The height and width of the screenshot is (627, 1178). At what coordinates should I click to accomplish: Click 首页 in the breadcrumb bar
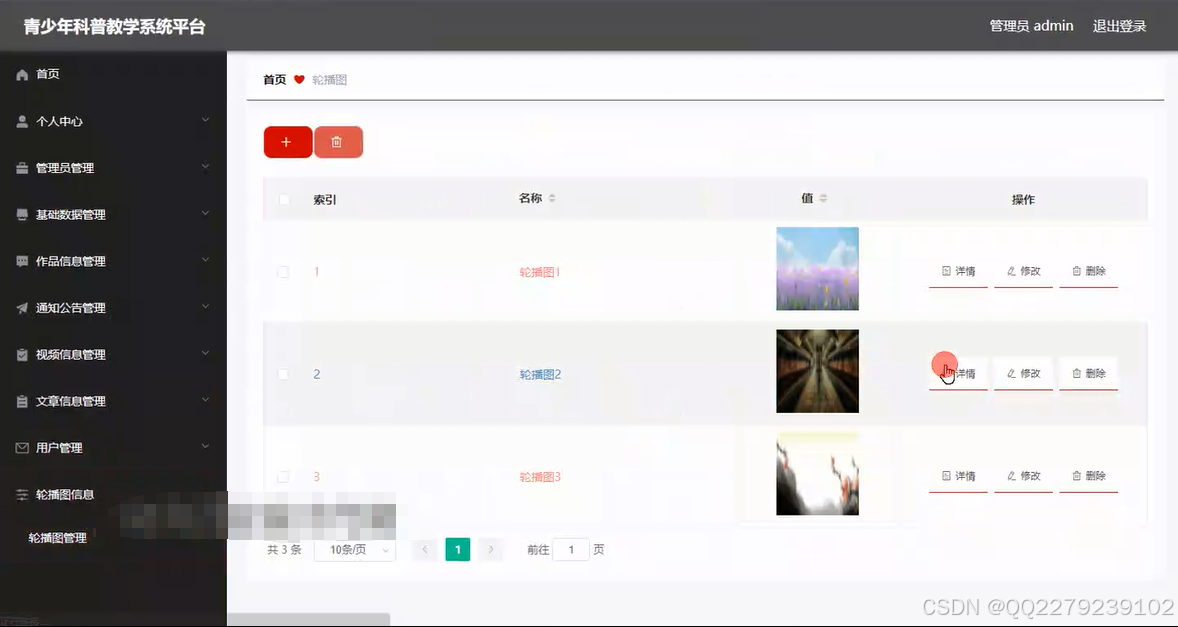click(273, 79)
